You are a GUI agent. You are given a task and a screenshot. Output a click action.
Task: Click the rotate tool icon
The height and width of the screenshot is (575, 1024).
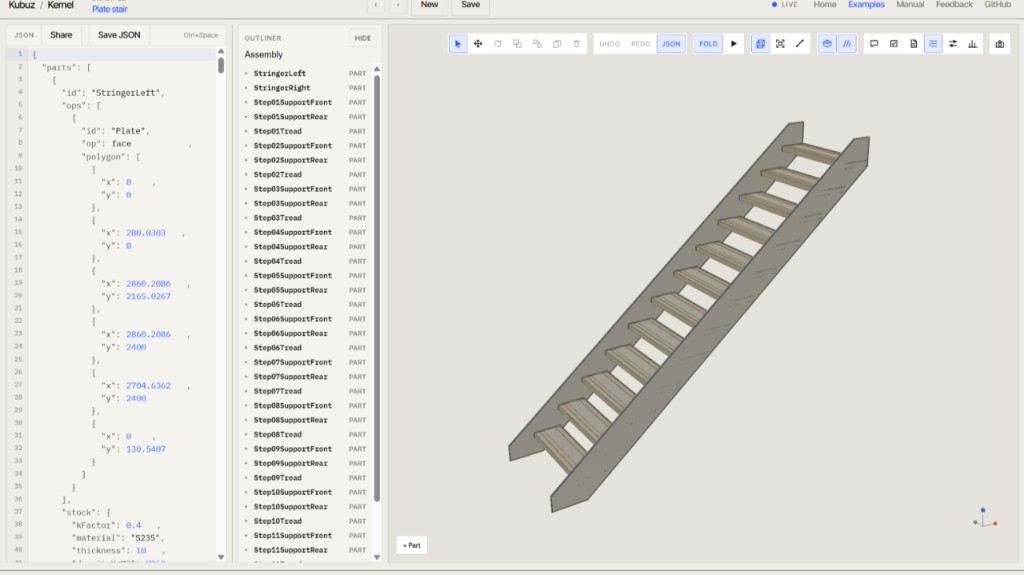pos(498,44)
